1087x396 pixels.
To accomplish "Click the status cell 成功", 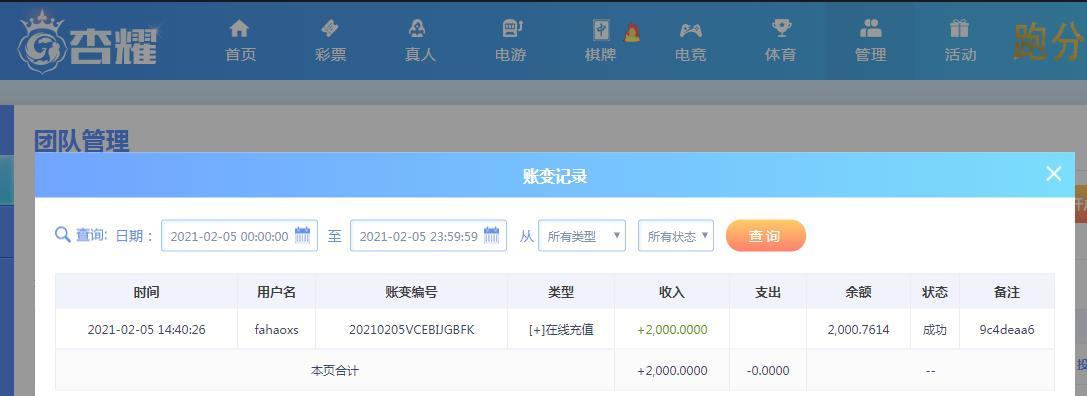I will tap(934, 329).
